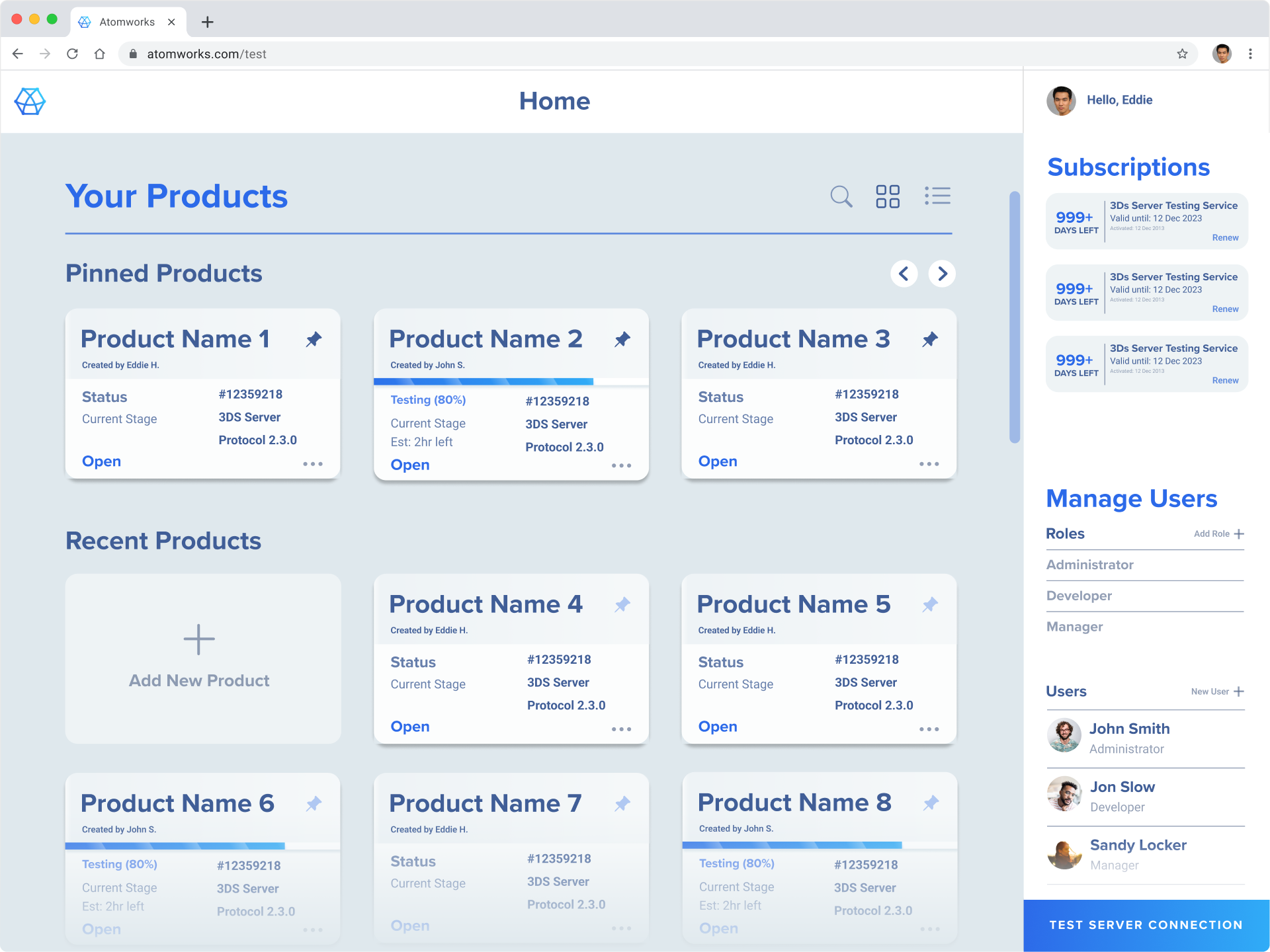Click the search magnifier icon
The height and width of the screenshot is (952, 1270).
coord(841,196)
